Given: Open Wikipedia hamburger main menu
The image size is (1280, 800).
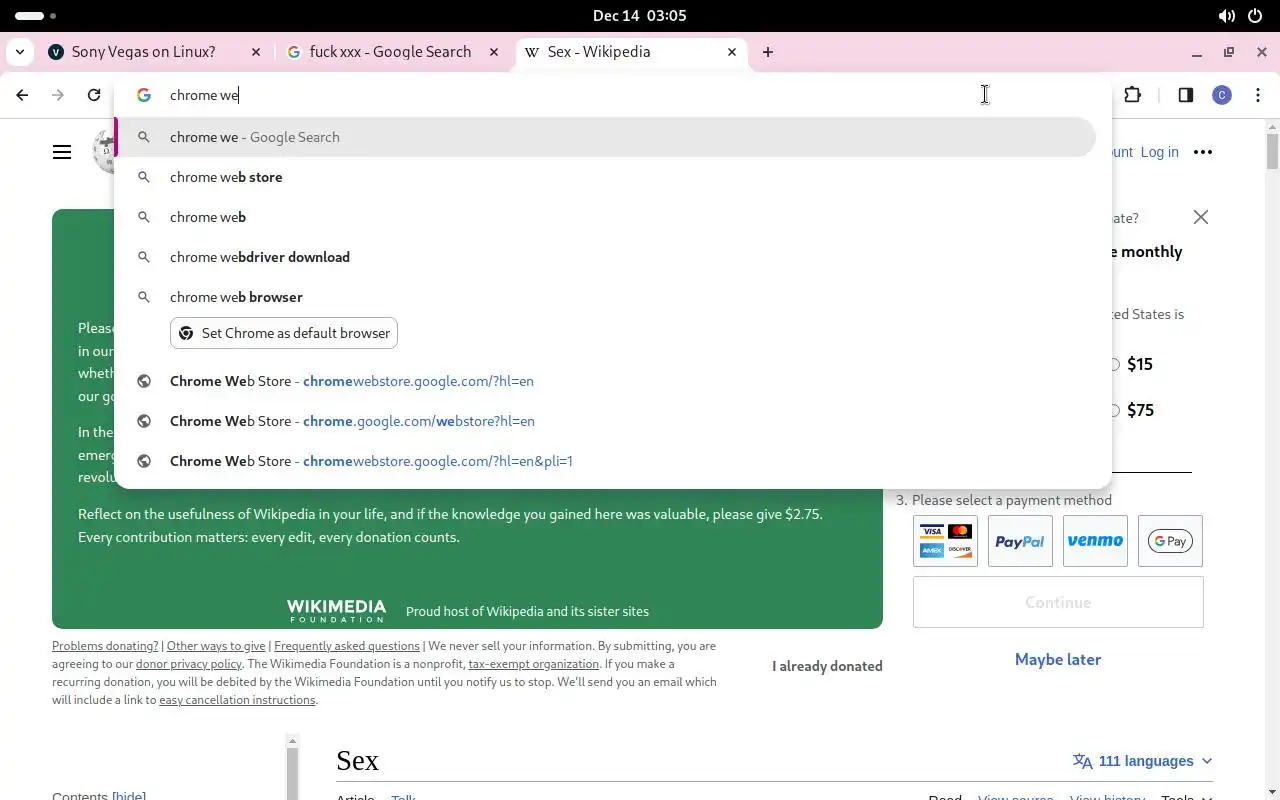Looking at the screenshot, I should 62,152.
